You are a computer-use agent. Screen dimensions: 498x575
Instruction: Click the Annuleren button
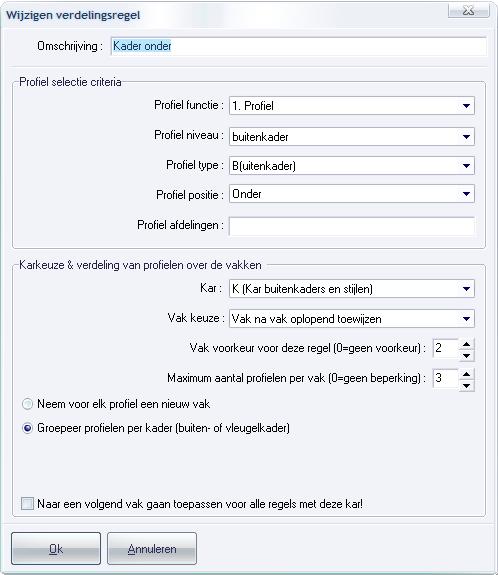click(152, 549)
